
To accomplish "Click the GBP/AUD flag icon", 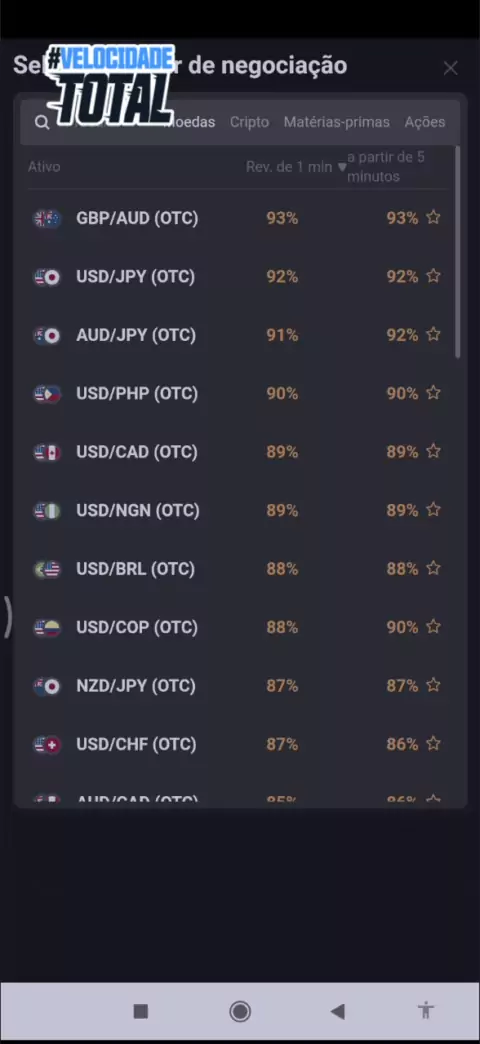I will (47, 218).
